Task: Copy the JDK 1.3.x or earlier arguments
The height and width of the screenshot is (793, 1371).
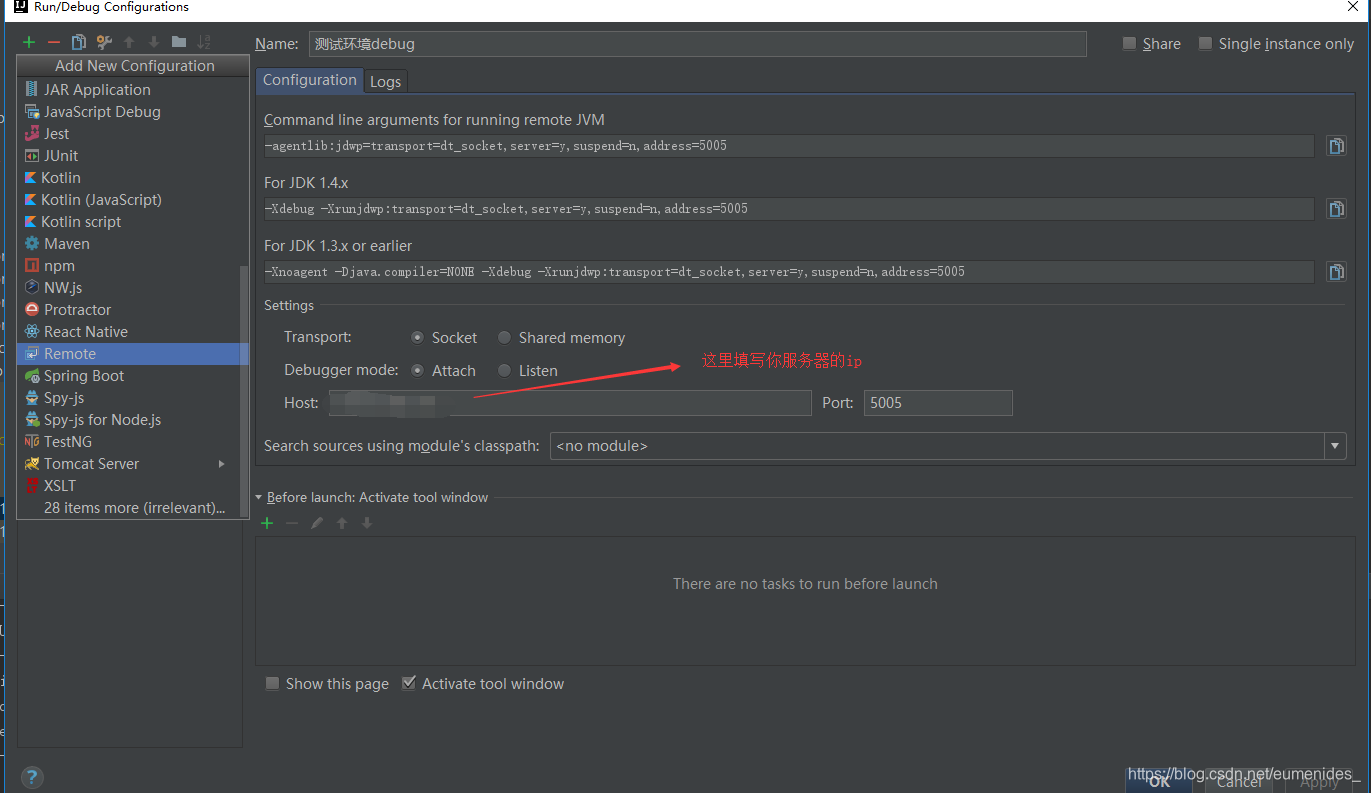Action: click(x=1336, y=272)
